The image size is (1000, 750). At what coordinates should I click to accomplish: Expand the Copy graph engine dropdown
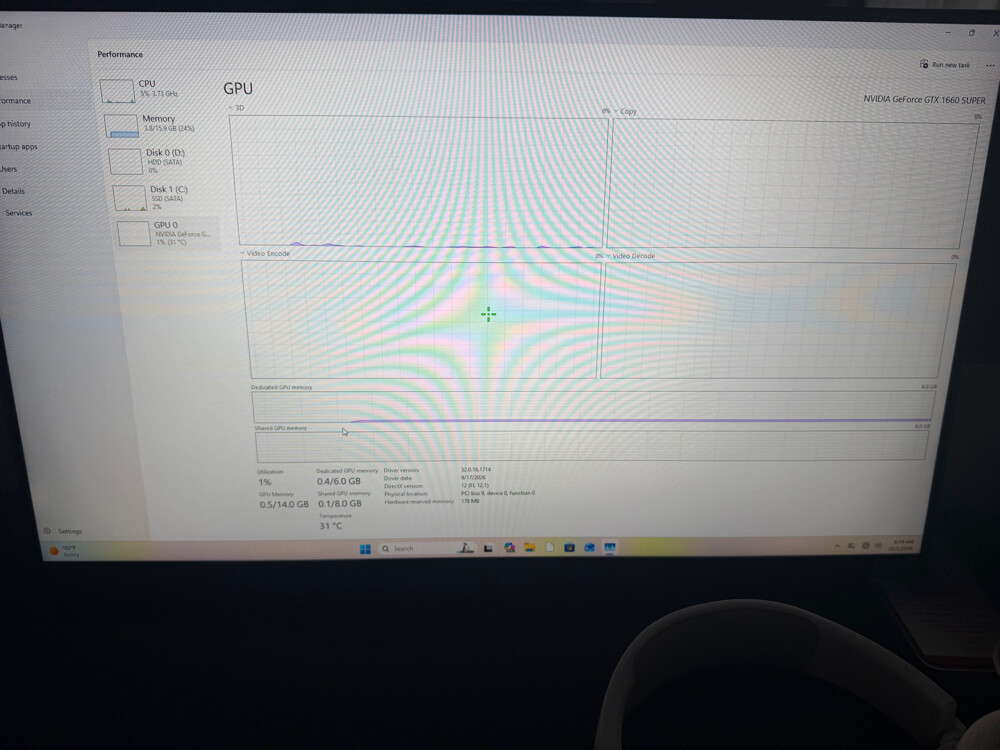pyautogui.click(x=626, y=111)
